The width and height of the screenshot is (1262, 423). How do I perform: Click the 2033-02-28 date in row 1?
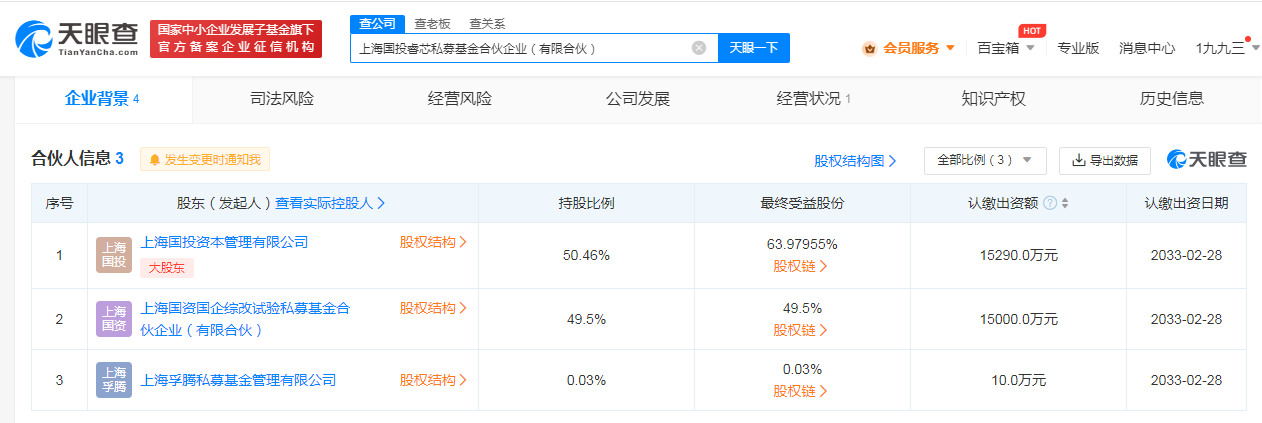coord(1186,255)
